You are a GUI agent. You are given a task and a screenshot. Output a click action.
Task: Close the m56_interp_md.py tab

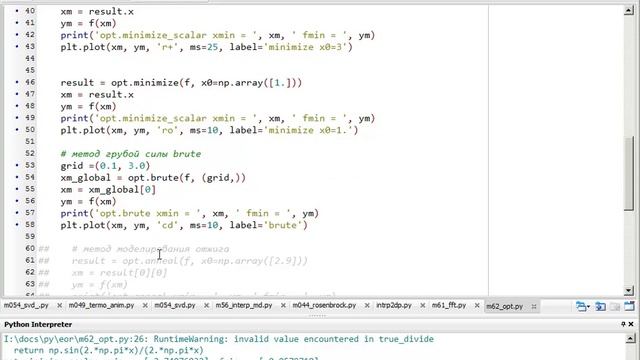click(x=283, y=305)
